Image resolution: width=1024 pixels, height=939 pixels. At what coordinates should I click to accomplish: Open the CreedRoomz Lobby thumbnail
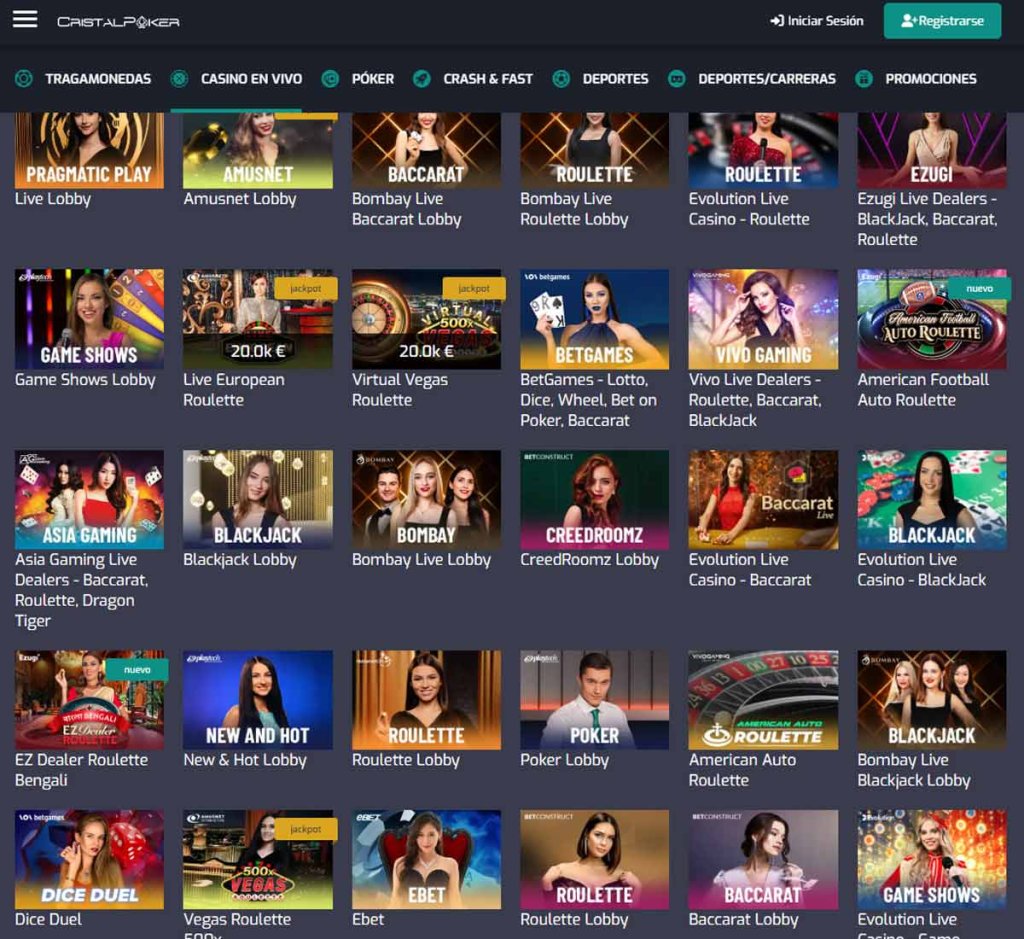tap(594, 499)
